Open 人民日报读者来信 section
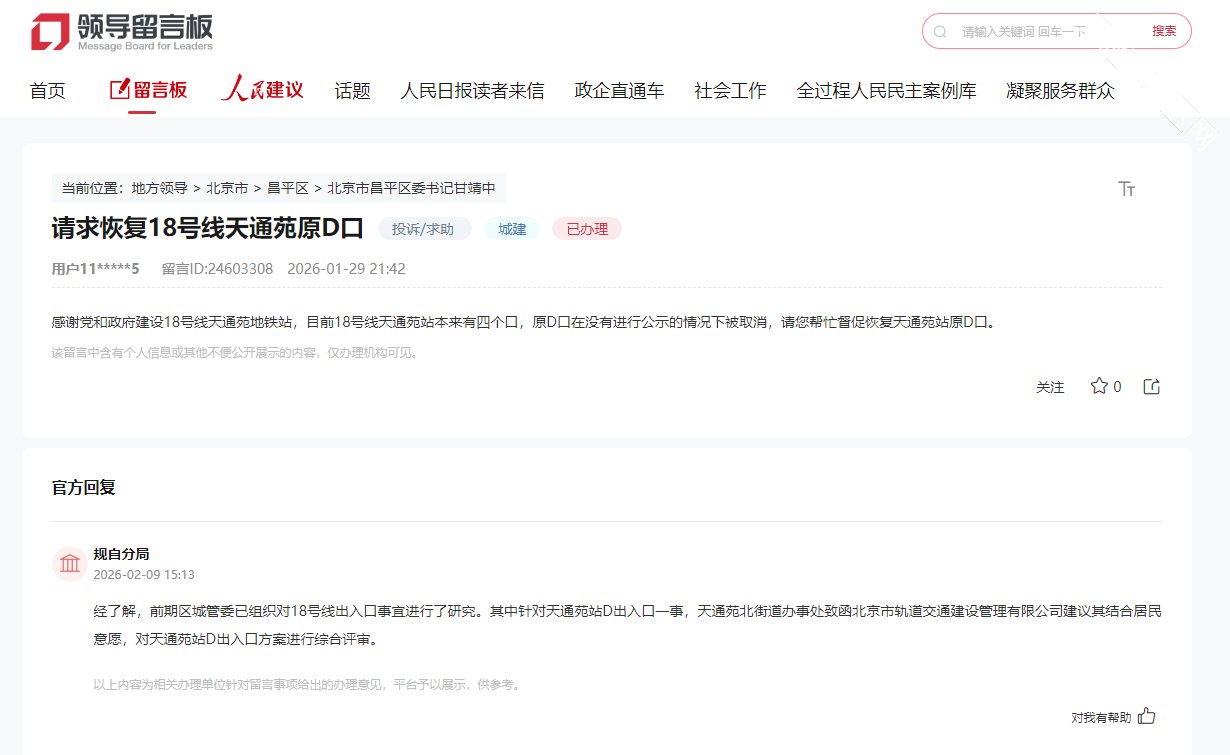1230x755 pixels. click(x=472, y=91)
